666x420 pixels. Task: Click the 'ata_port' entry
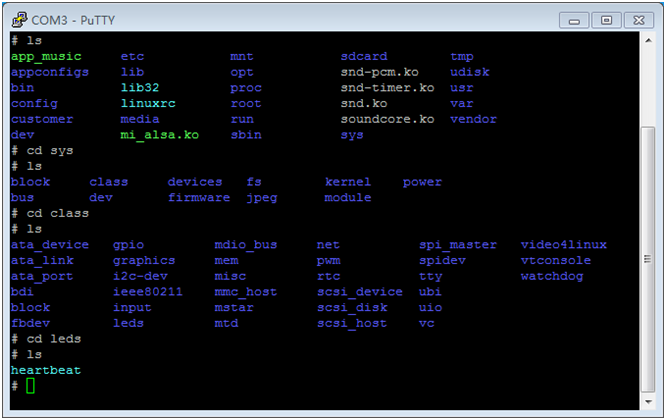click(42, 276)
